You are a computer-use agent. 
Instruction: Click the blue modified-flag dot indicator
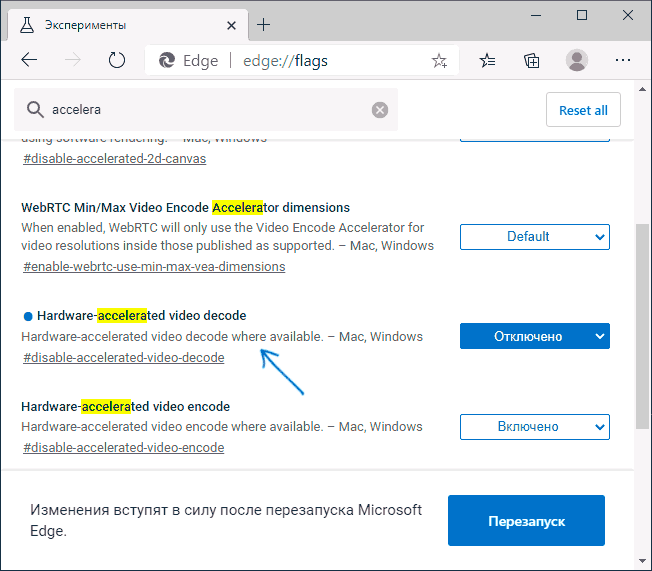coord(28,316)
